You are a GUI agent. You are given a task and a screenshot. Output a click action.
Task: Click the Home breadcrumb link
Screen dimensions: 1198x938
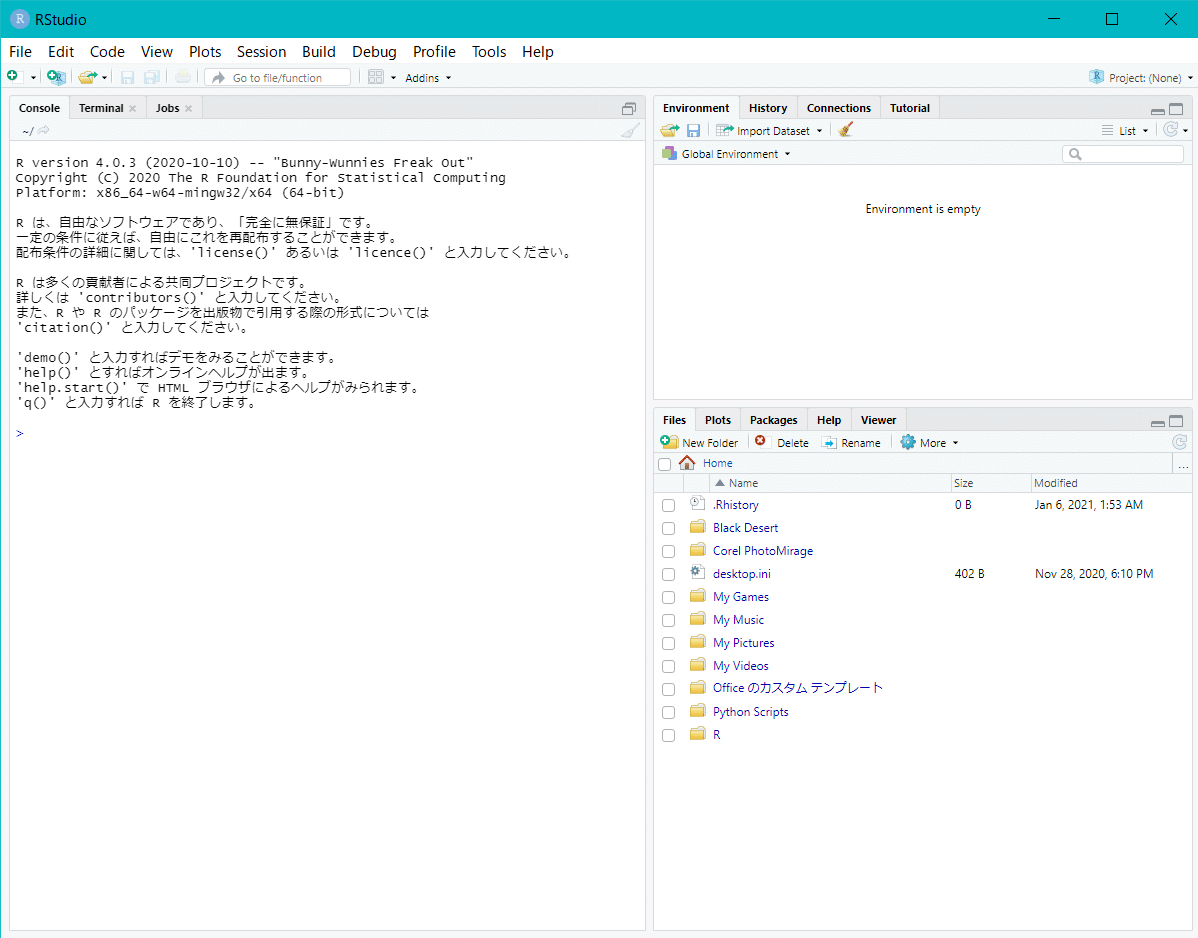point(717,463)
